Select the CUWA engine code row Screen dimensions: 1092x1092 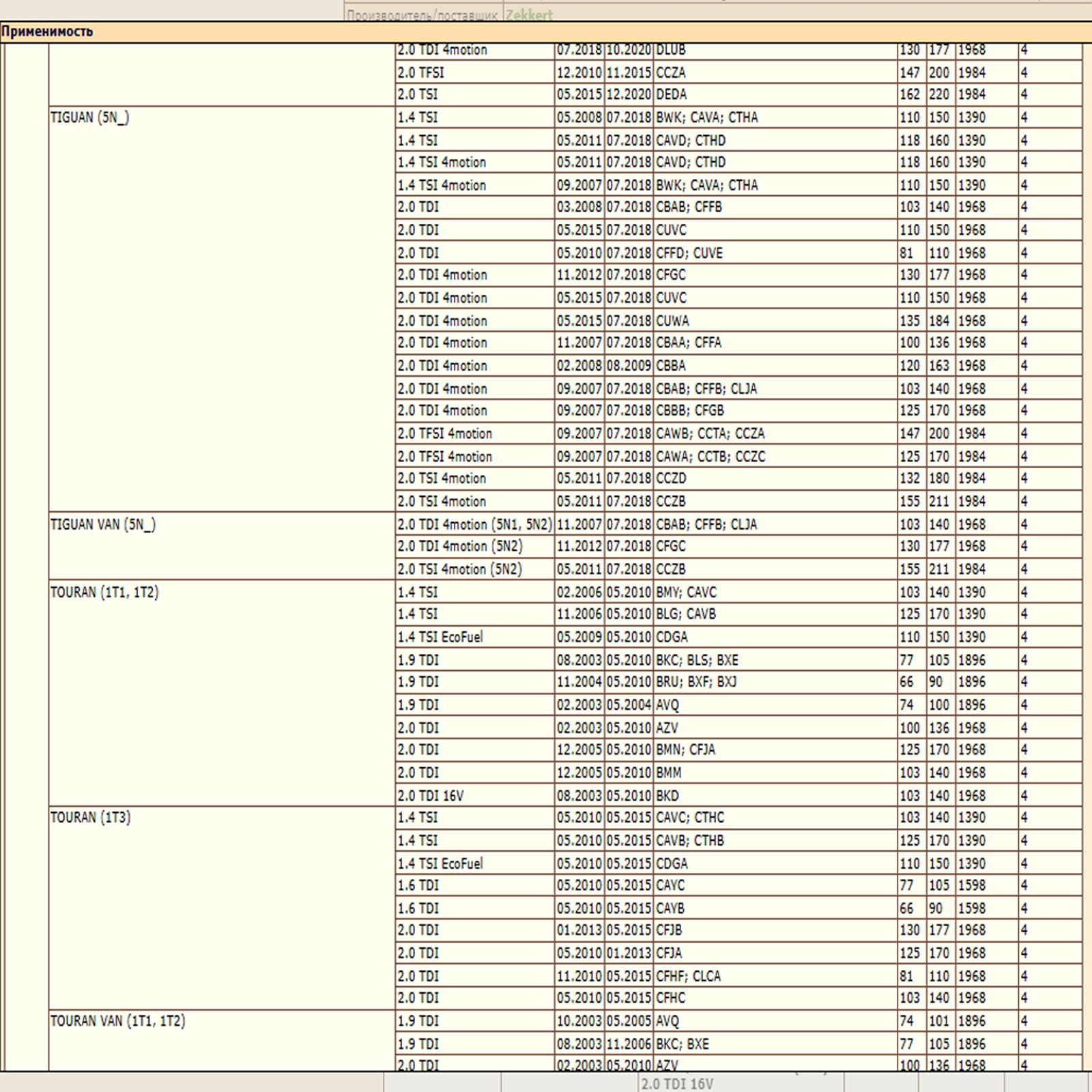point(672,321)
